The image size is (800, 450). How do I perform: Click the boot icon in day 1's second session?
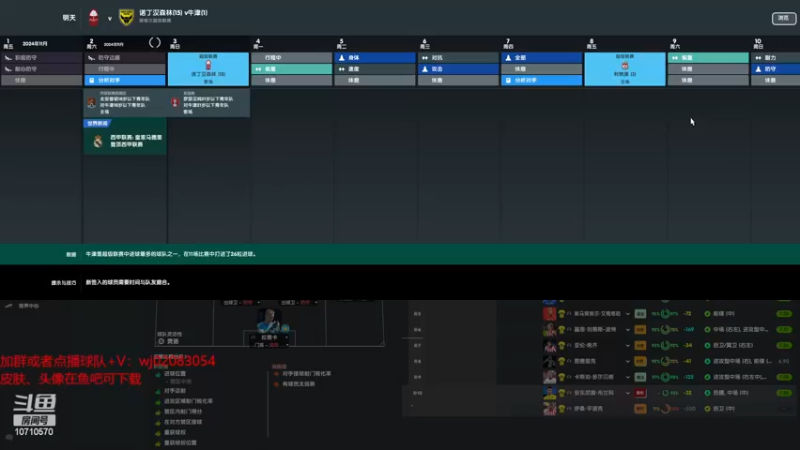8,69
